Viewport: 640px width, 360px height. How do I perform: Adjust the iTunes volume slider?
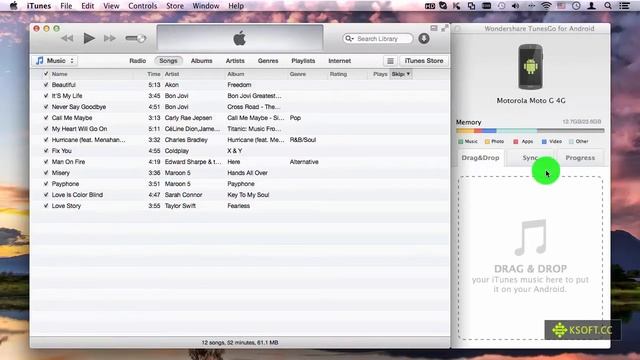(x=136, y=38)
